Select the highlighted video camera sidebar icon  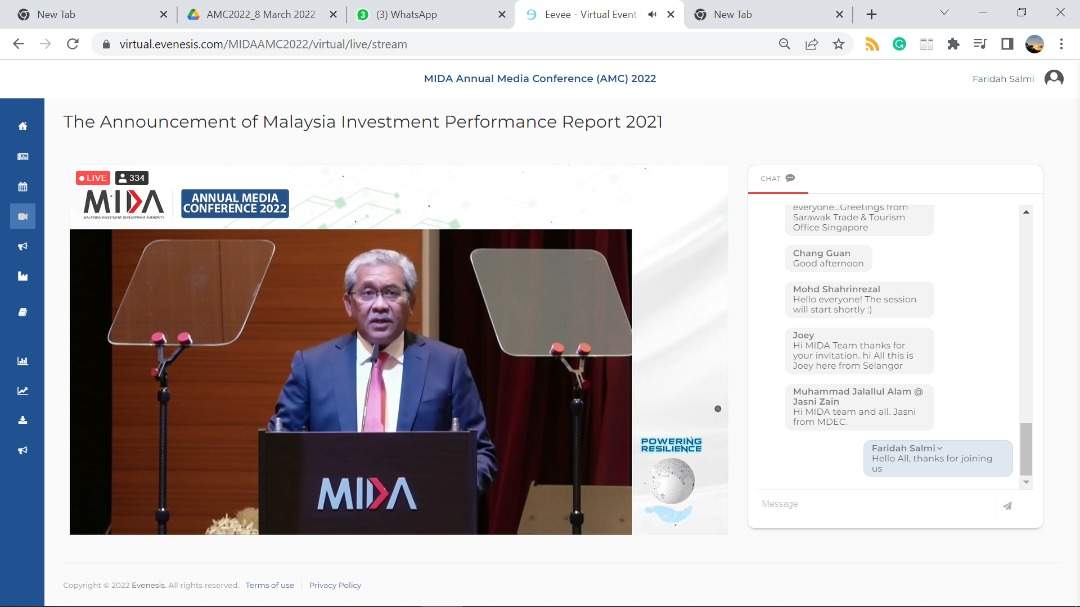pyautogui.click(x=23, y=216)
